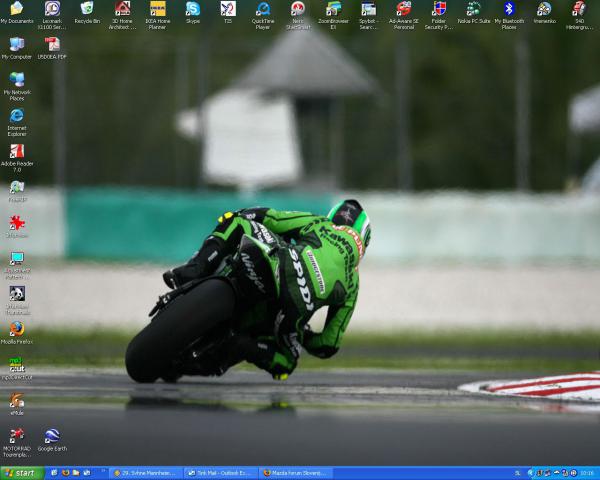Viewport: 600px width, 480px height.
Task: Switch to the Mazda forum taskbar window
Action: (x=296, y=473)
